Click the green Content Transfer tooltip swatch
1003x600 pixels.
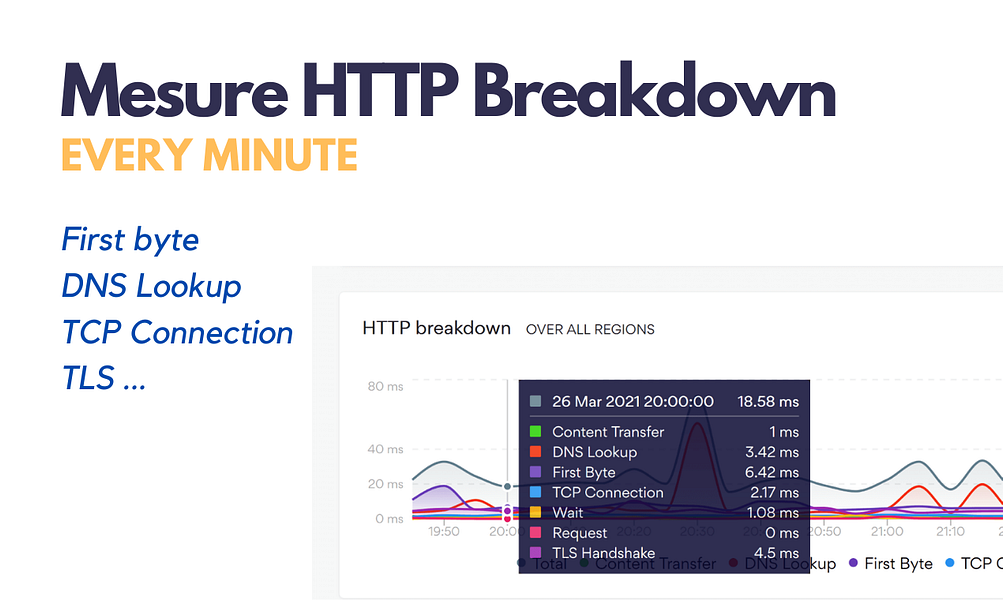535,432
